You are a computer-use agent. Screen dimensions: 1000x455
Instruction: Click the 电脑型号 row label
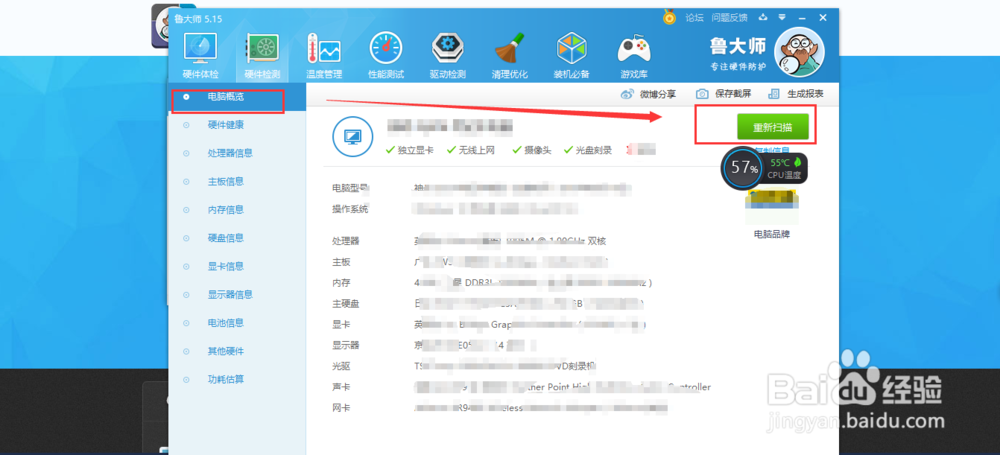(350, 188)
